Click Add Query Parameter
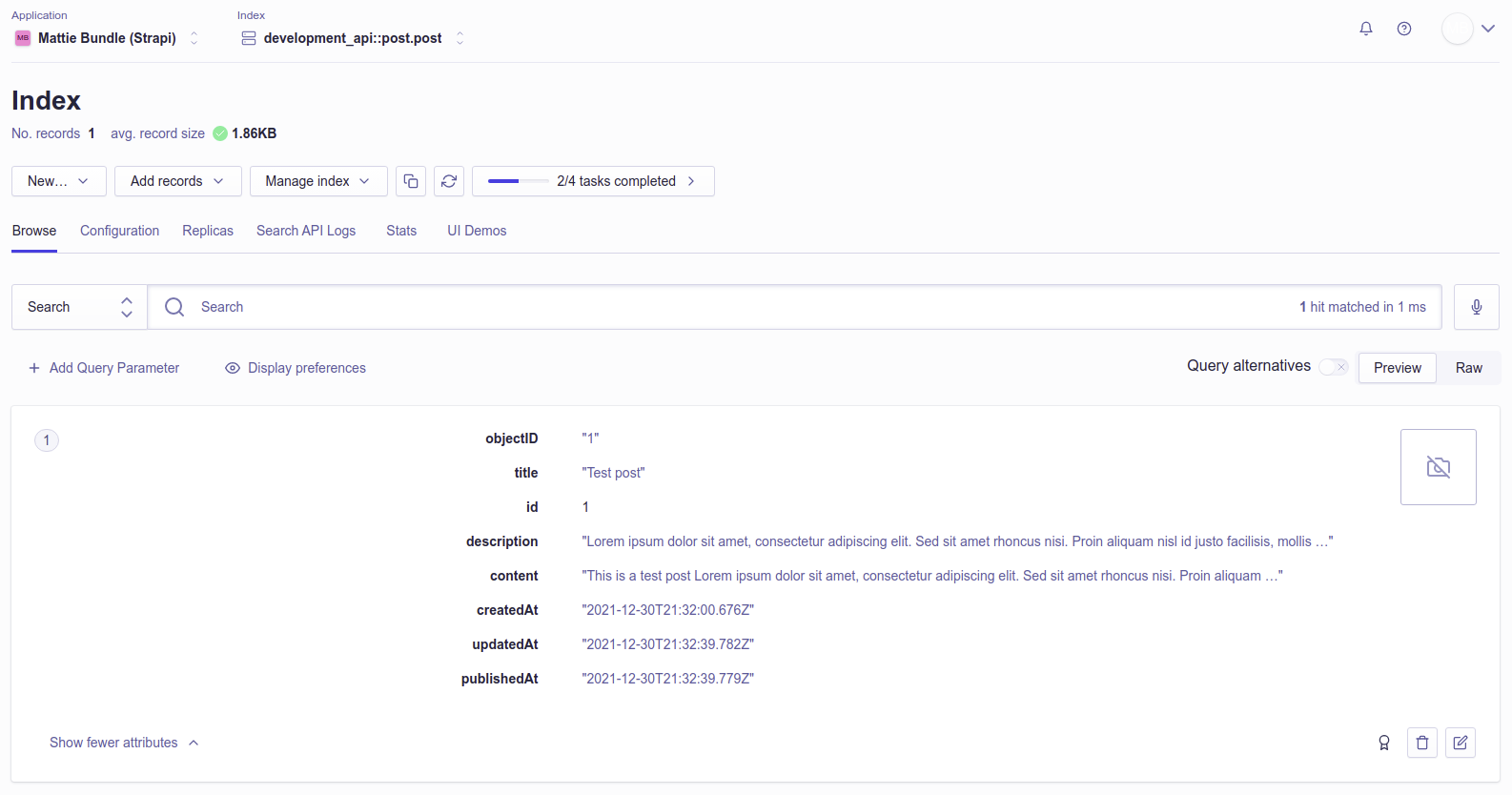The height and width of the screenshot is (795, 1512). click(104, 368)
